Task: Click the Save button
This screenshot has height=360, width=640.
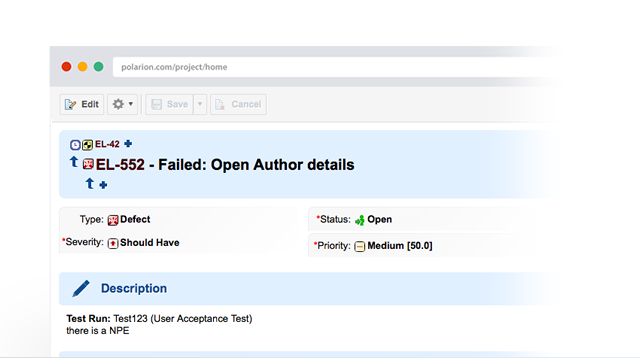Action: [x=169, y=104]
